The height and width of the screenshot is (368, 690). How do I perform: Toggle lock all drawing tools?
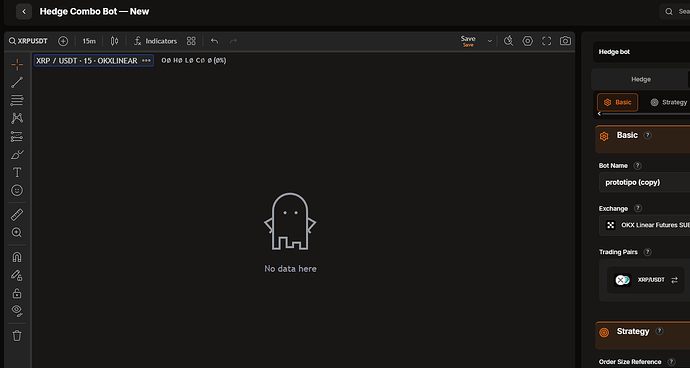point(17,293)
